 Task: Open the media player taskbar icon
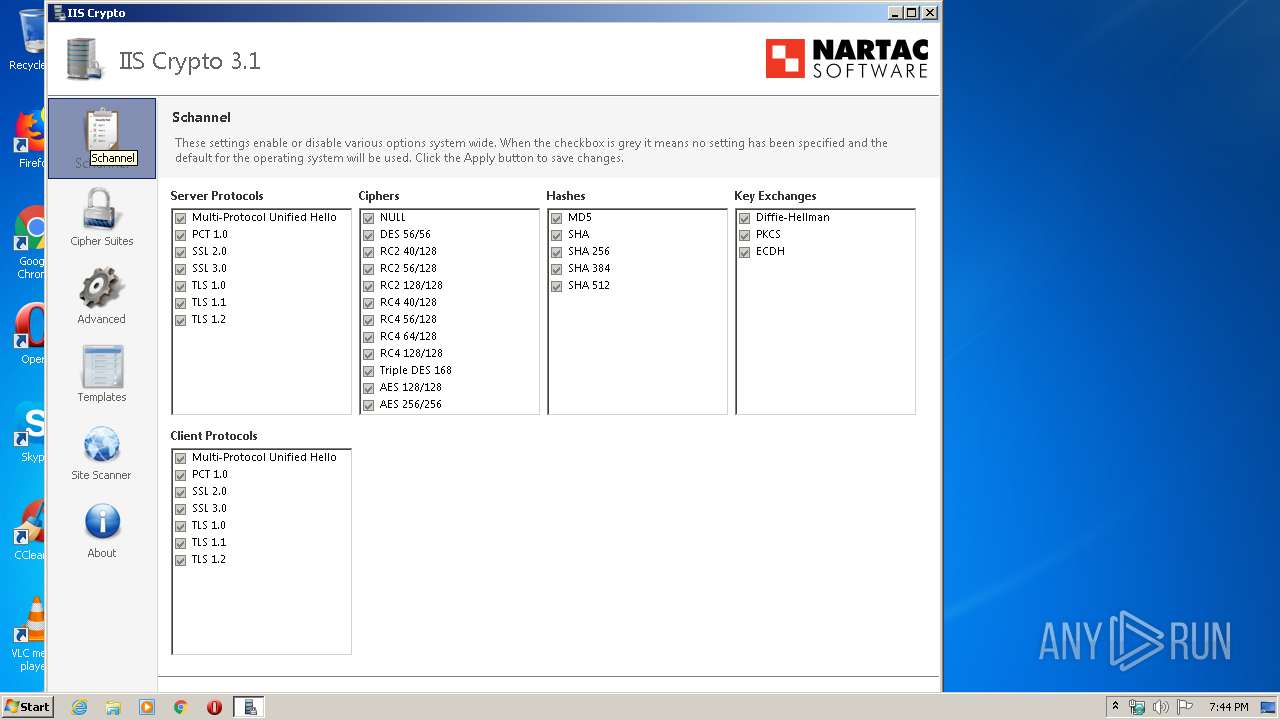pos(147,707)
